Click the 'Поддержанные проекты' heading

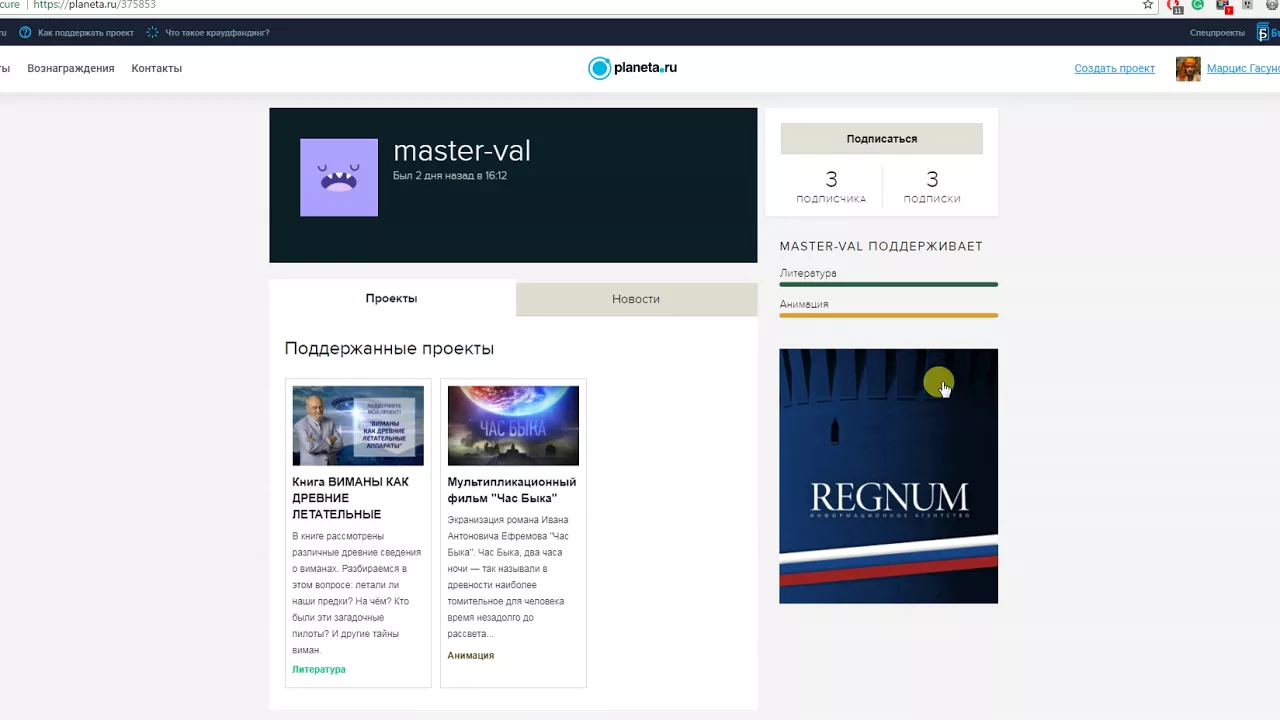pos(389,349)
